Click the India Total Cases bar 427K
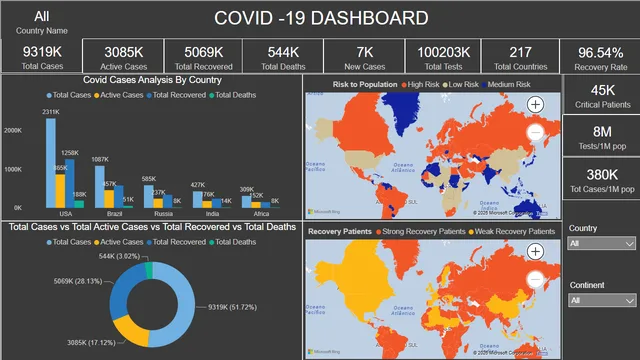 [x=198, y=200]
